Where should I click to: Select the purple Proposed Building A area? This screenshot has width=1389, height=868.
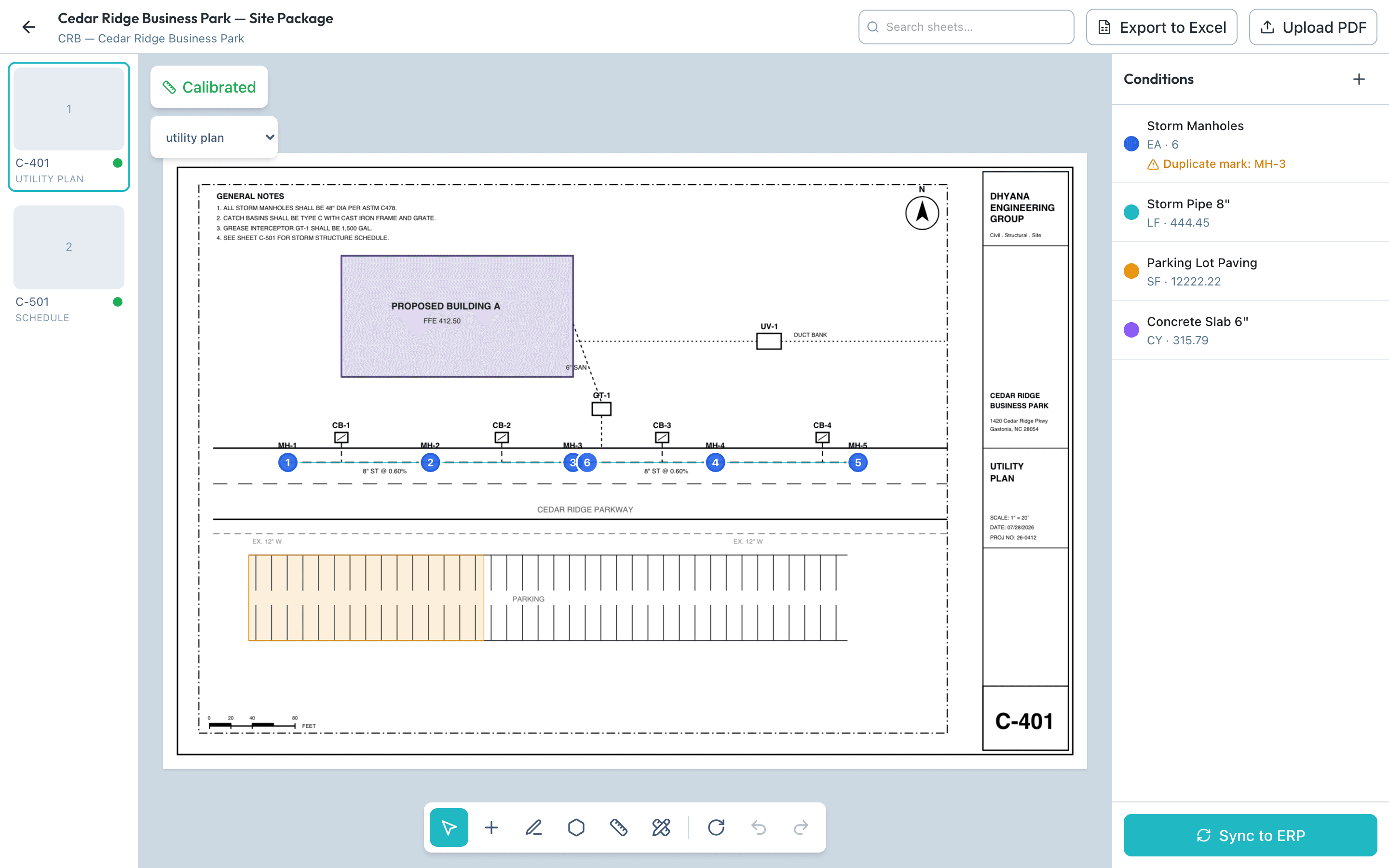coord(457,316)
